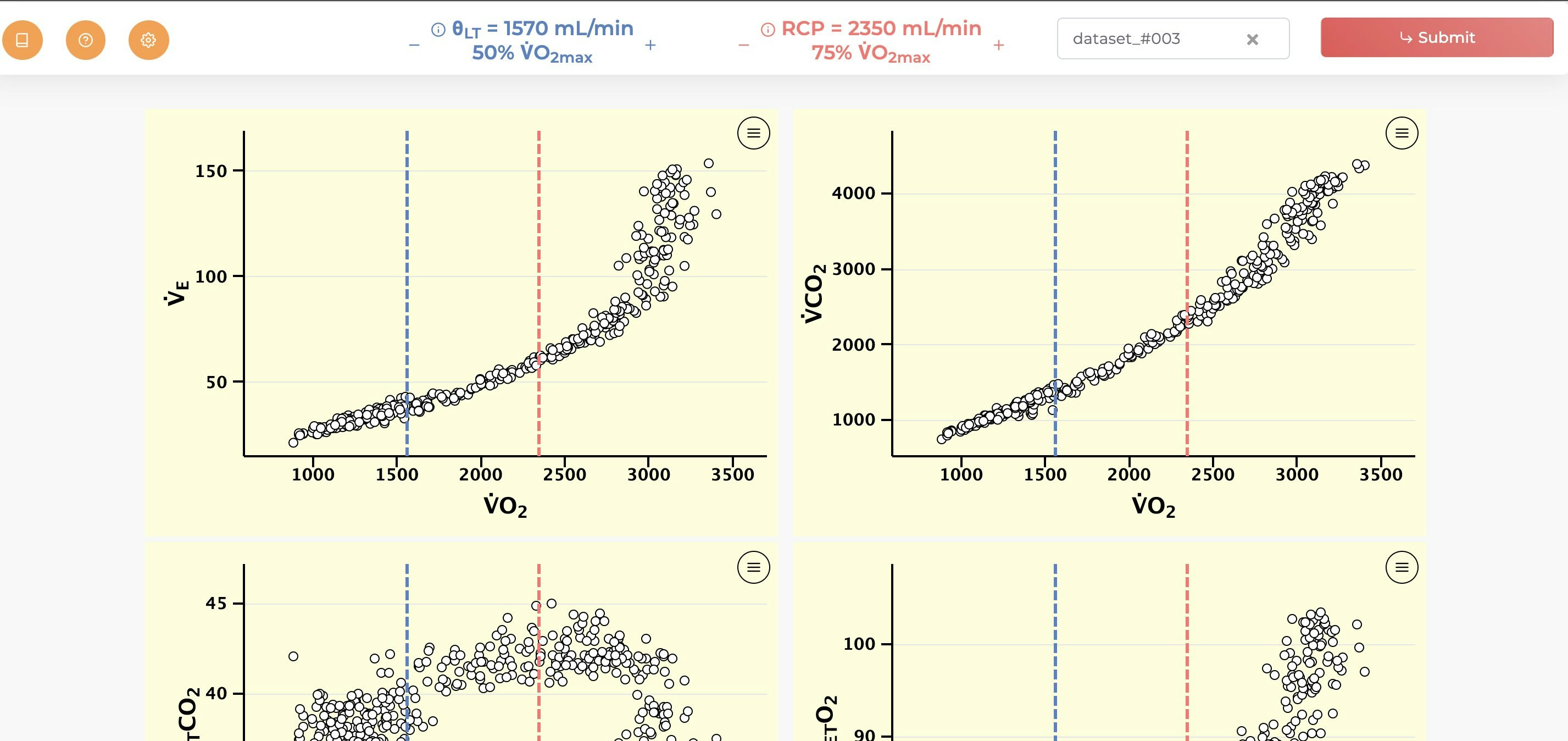Screen dimensions: 1568x741
Task: Click the θLT = 1570 mL/min label
Action: coord(542,28)
